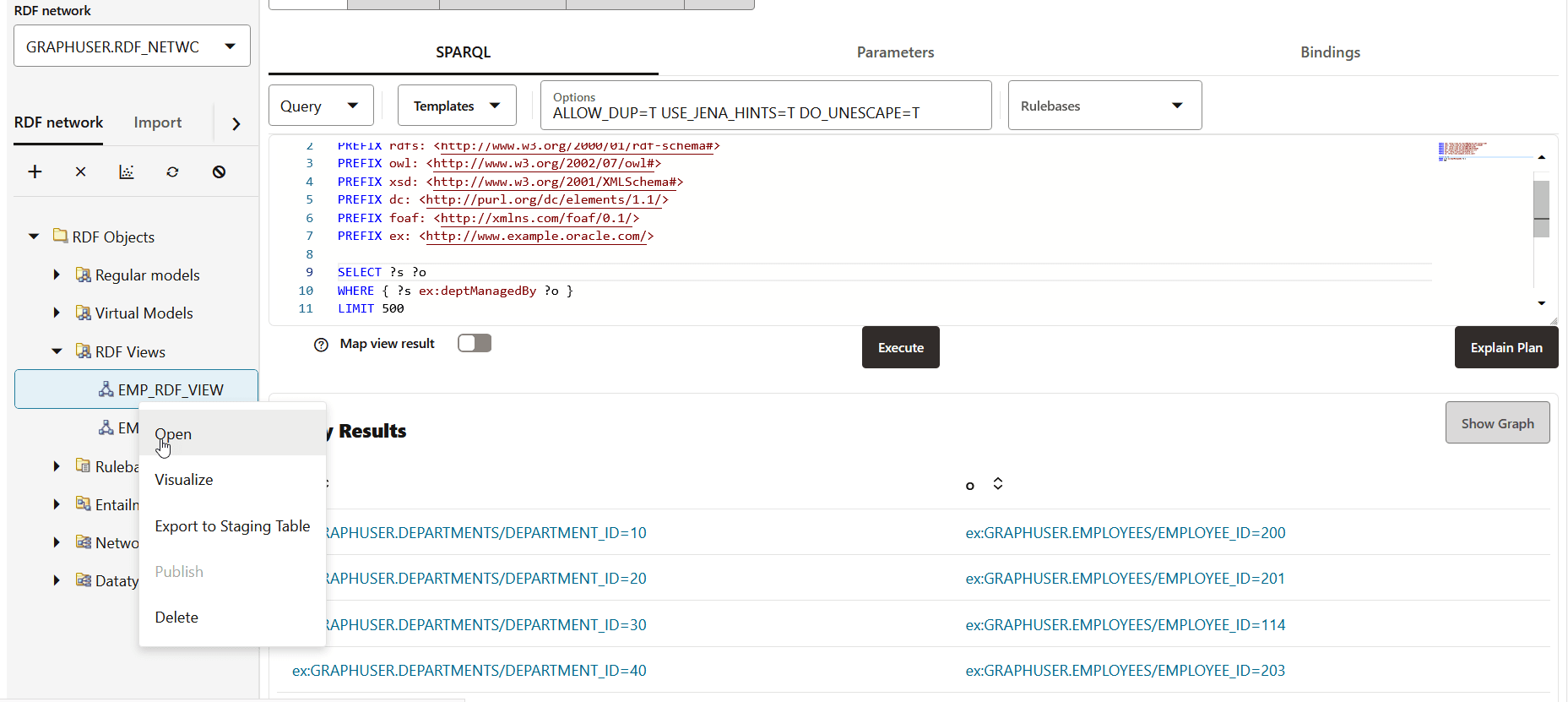Click the Options input field
The width and height of the screenshot is (1568, 702).
(766, 106)
